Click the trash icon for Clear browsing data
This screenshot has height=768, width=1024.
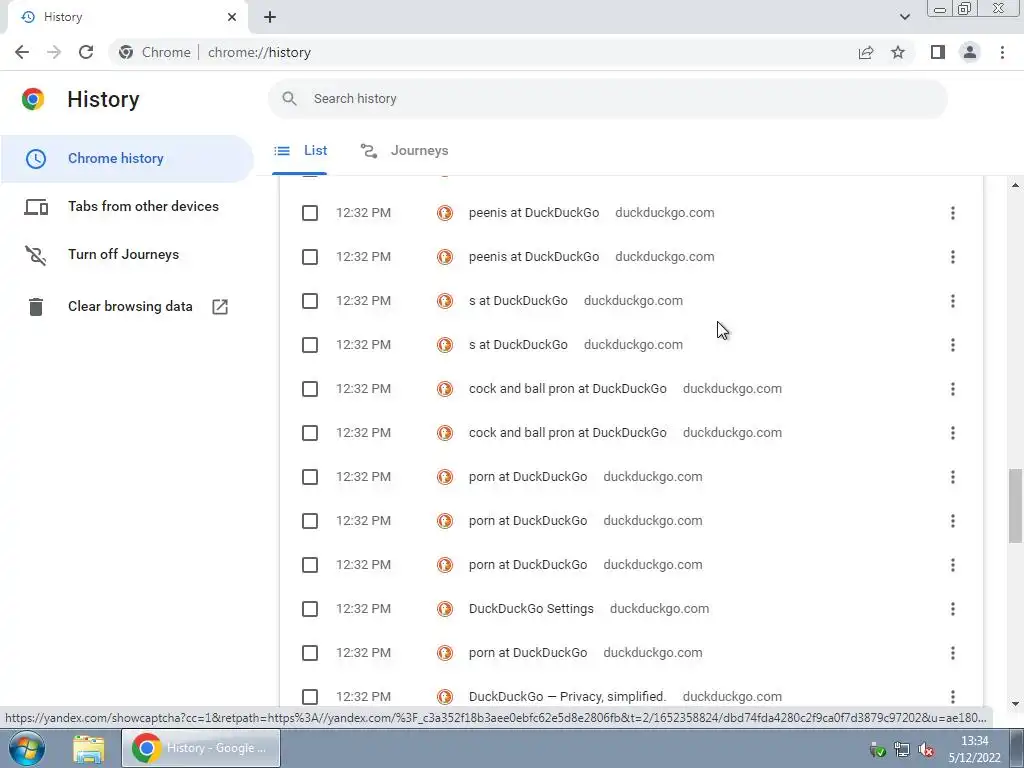tap(36, 306)
